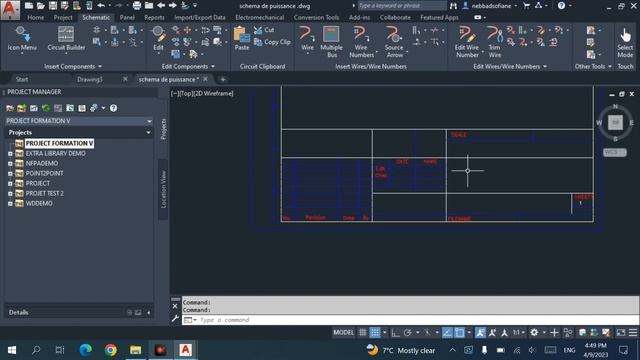Screen dimensions: 640x360
Task: Click the Undo arrow icon
Action: tap(101, 6)
